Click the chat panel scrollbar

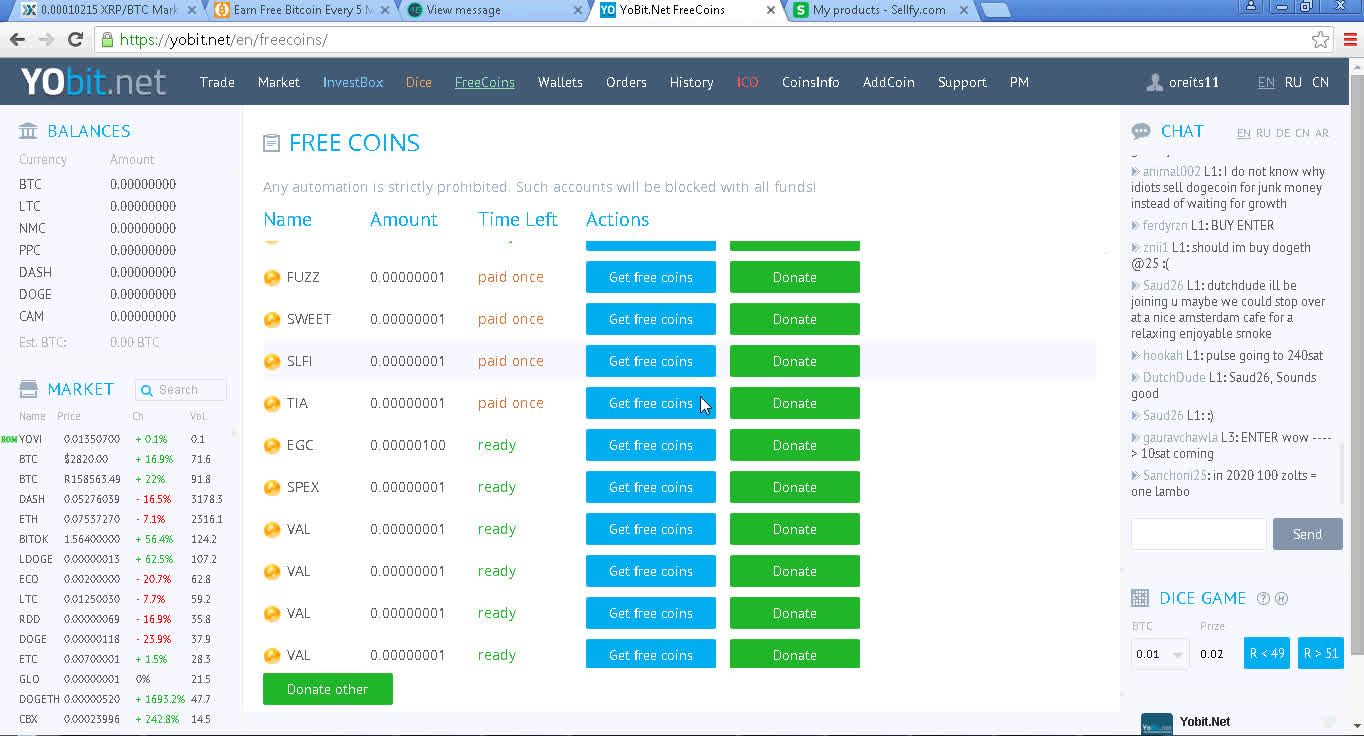tap(1341, 470)
